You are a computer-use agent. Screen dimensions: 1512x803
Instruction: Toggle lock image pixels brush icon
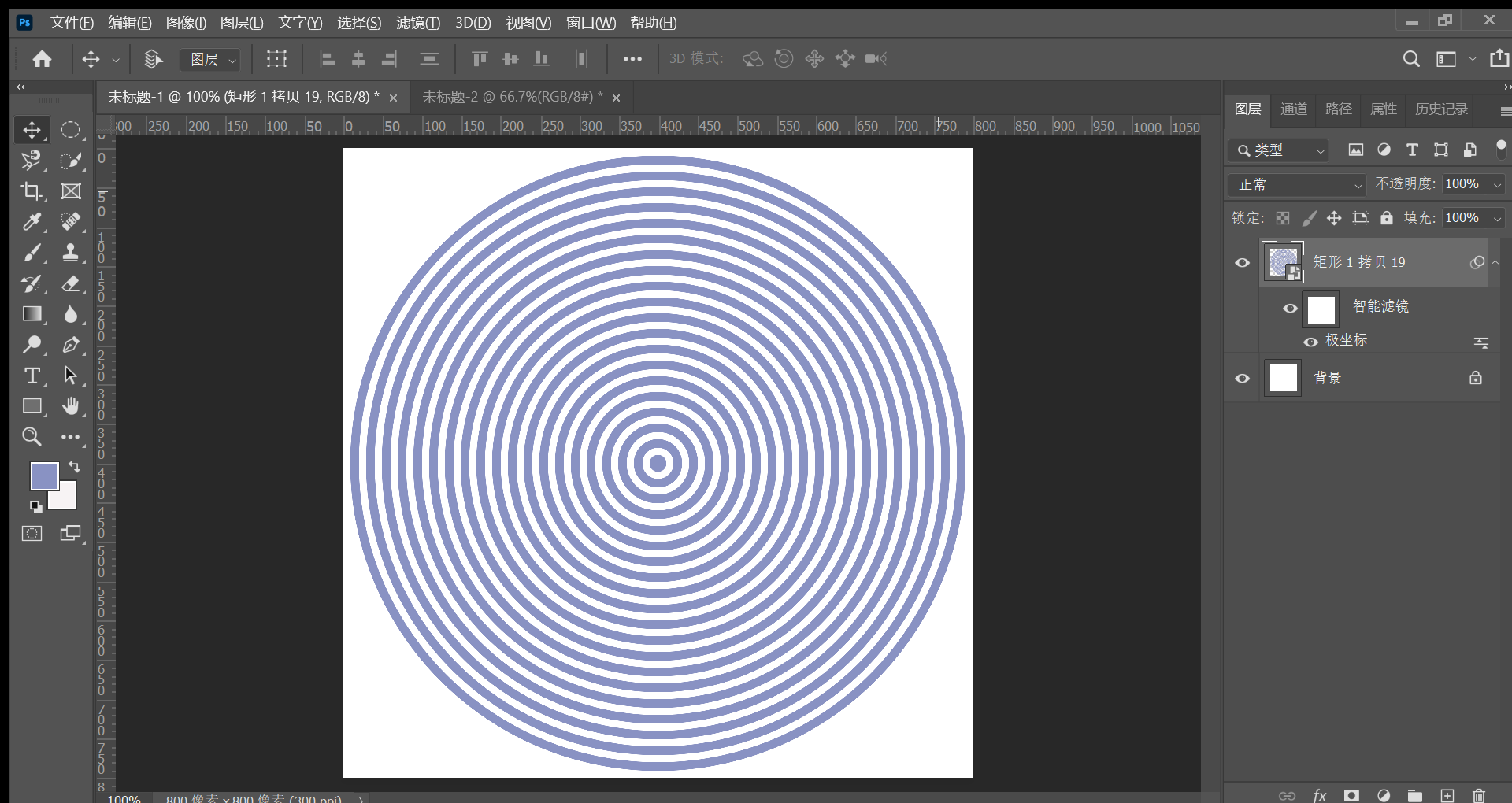tap(1309, 218)
